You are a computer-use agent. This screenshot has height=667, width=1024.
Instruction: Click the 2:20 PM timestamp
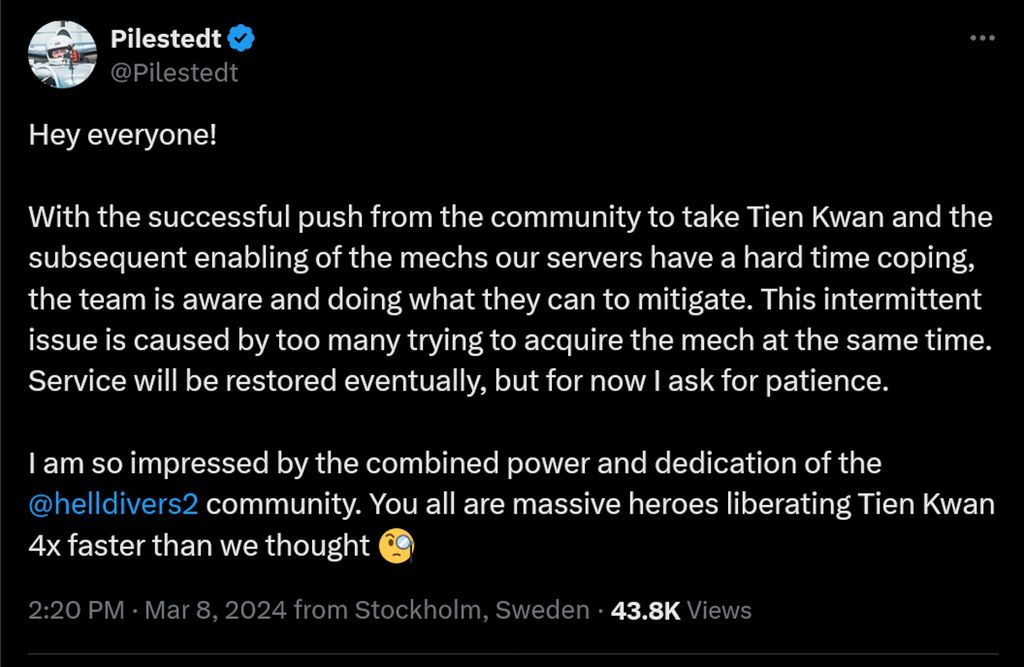(76, 610)
